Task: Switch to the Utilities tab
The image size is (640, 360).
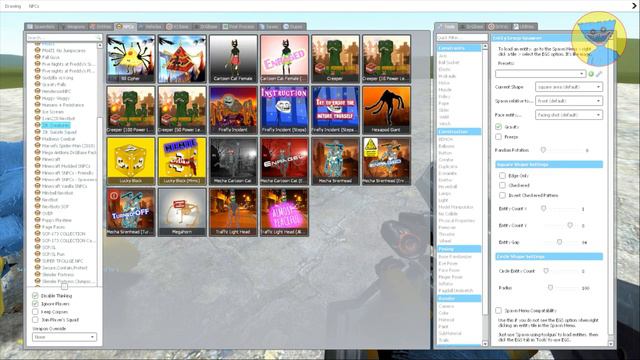Action: point(524,27)
